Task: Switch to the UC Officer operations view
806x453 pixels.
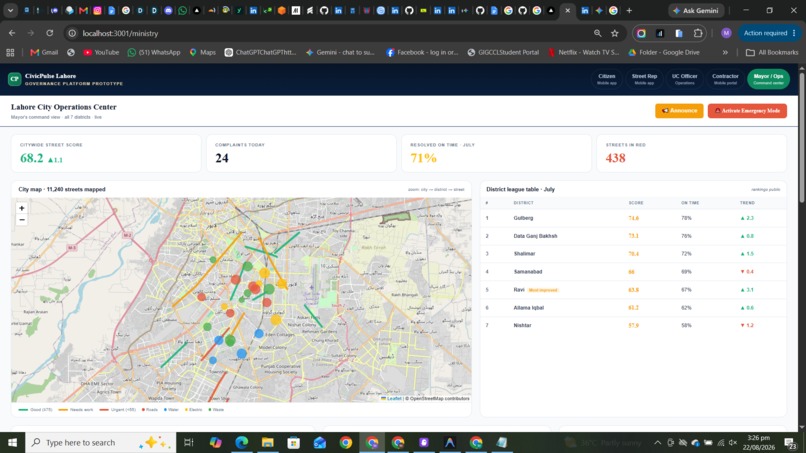Action: [x=684, y=79]
